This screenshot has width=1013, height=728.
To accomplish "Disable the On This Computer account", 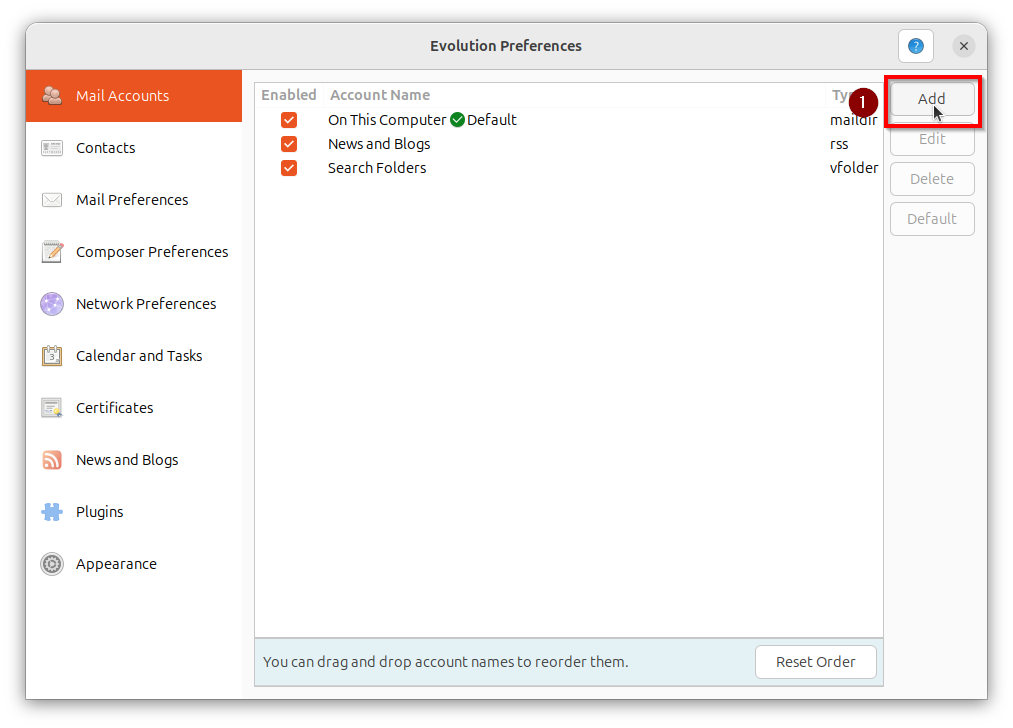I will (289, 119).
